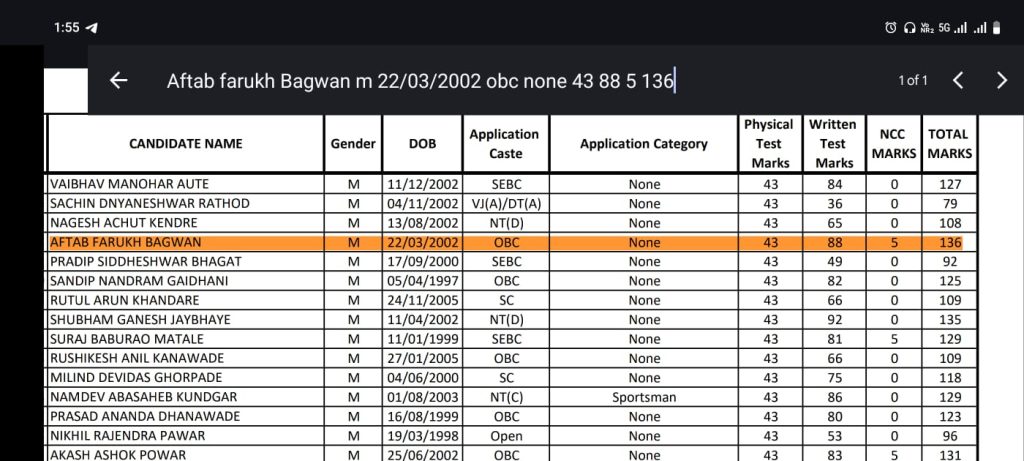Tap the CANDIDATE NAME column header
1024x461 pixels.
pyautogui.click(x=186, y=144)
